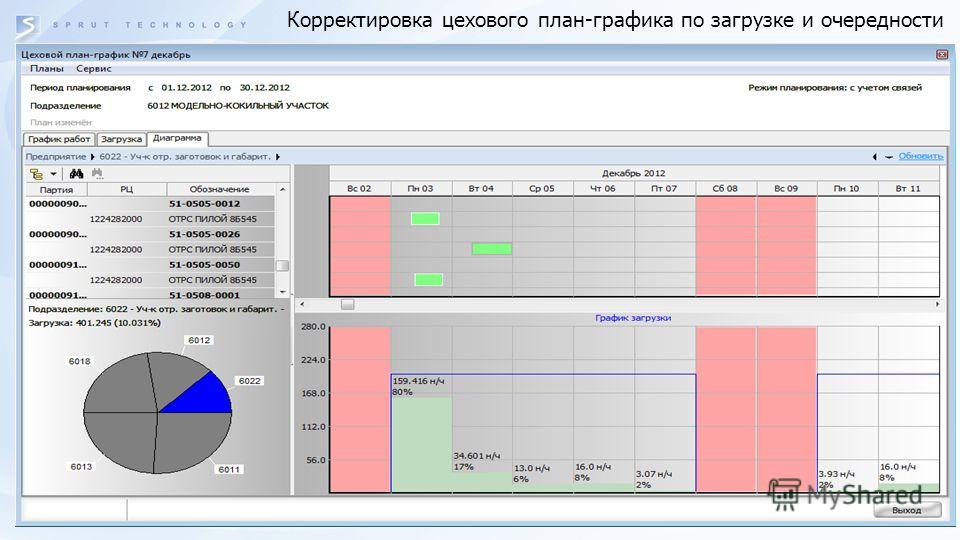
Task: Click the table vertical scrollbar thumb
Action: (282, 266)
